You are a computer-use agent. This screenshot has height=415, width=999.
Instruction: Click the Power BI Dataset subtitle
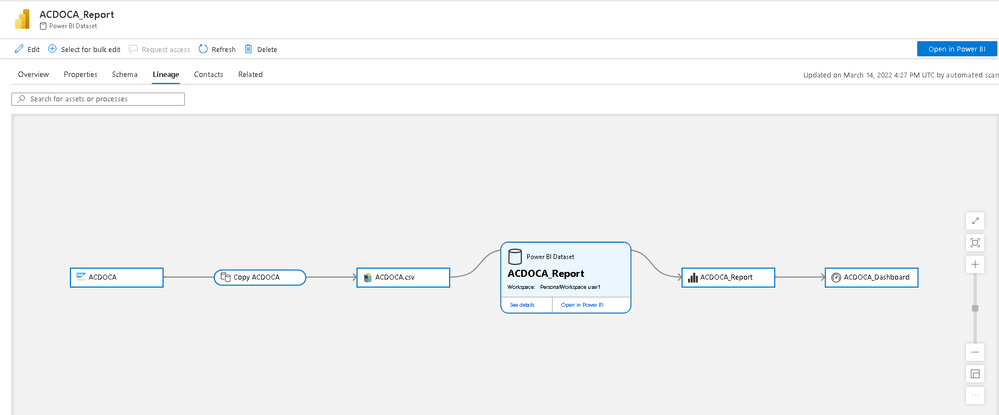click(73, 26)
